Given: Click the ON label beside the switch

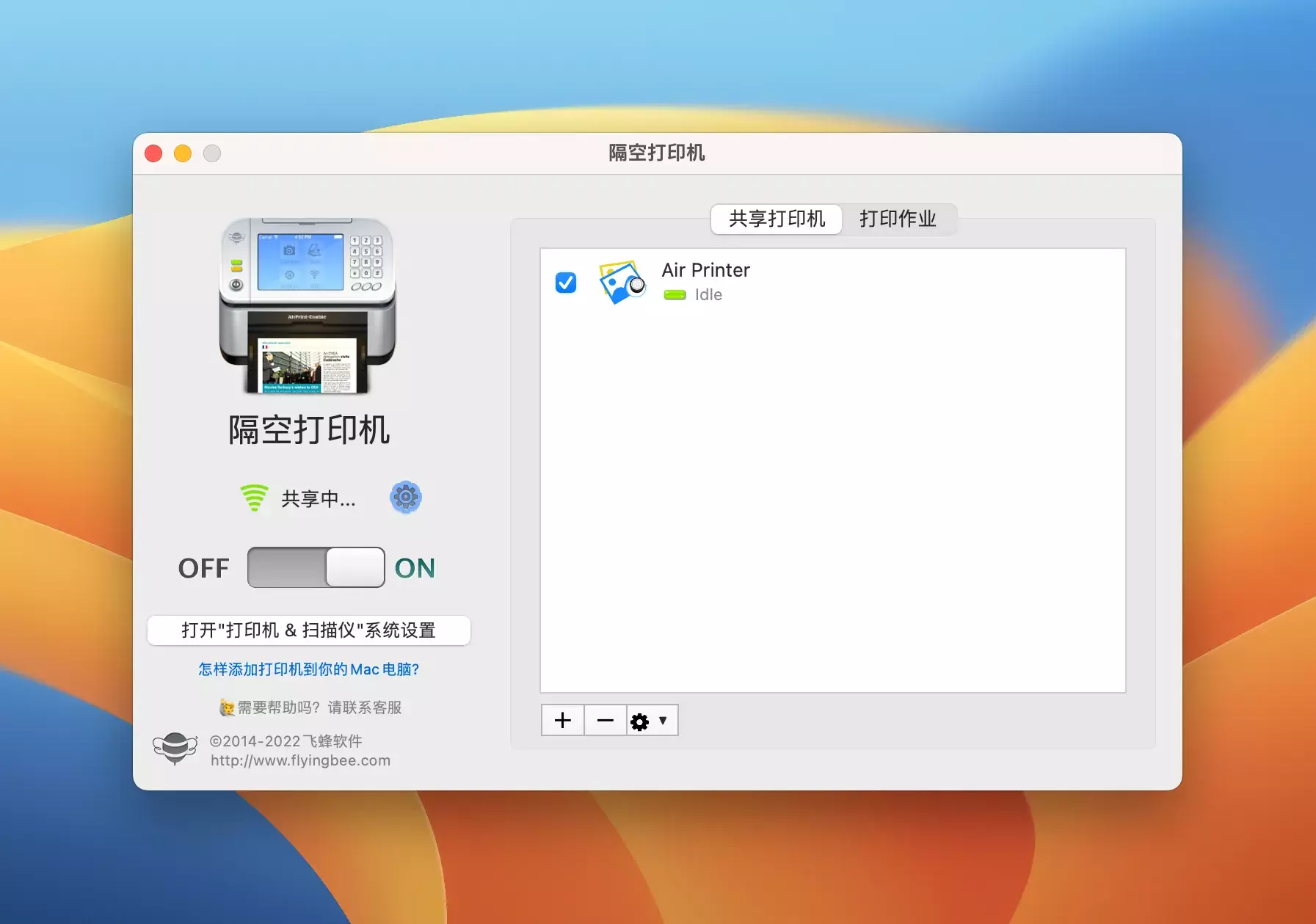Looking at the screenshot, I should [415, 568].
